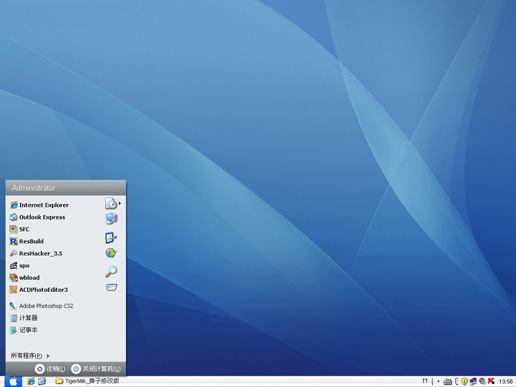Screen dimensions: 516x387
Task: Launch ResBuild from the Start menu
Action: pos(27,241)
